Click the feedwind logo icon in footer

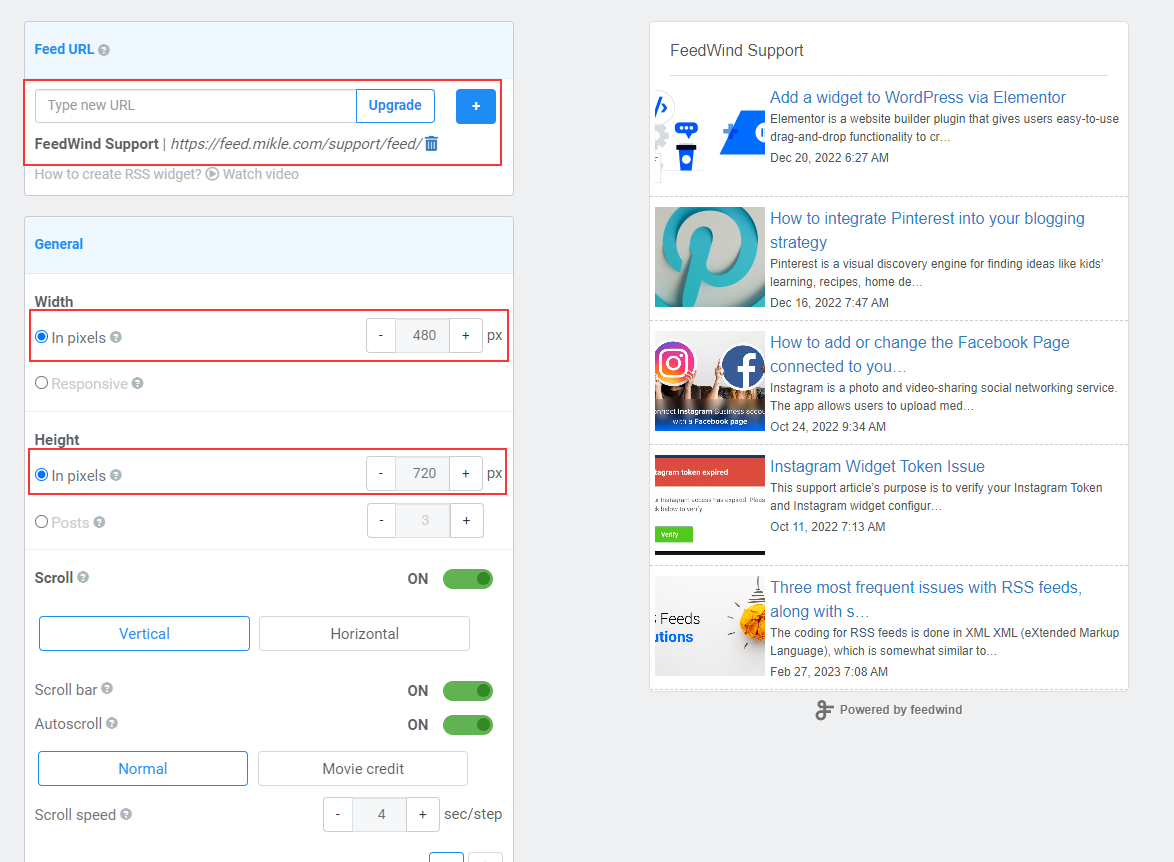coord(824,710)
